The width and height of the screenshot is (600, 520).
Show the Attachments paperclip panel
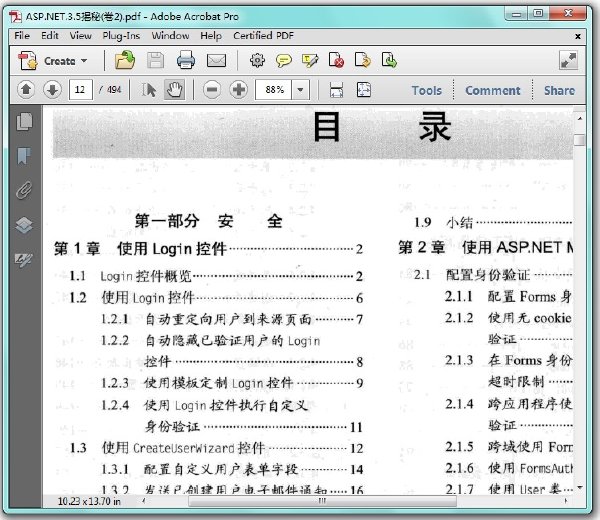(24, 190)
